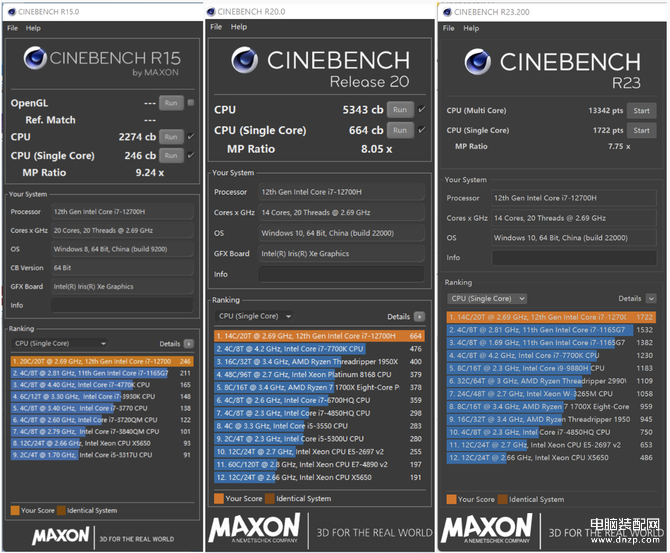
Task: Toggle the CPU test checkbox in R15
Action: [x=191, y=136]
